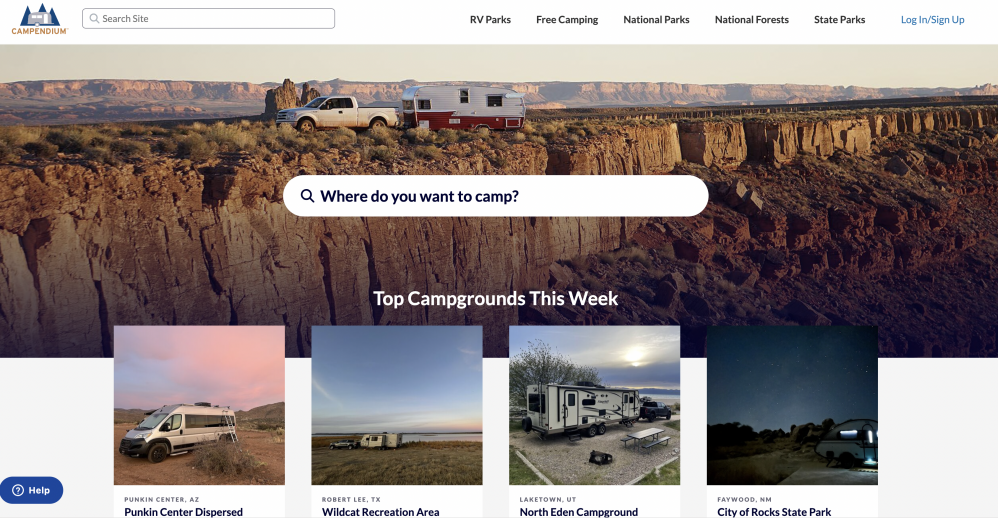
Task: Open the North Eden Campground photo
Action: pyautogui.click(x=594, y=405)
